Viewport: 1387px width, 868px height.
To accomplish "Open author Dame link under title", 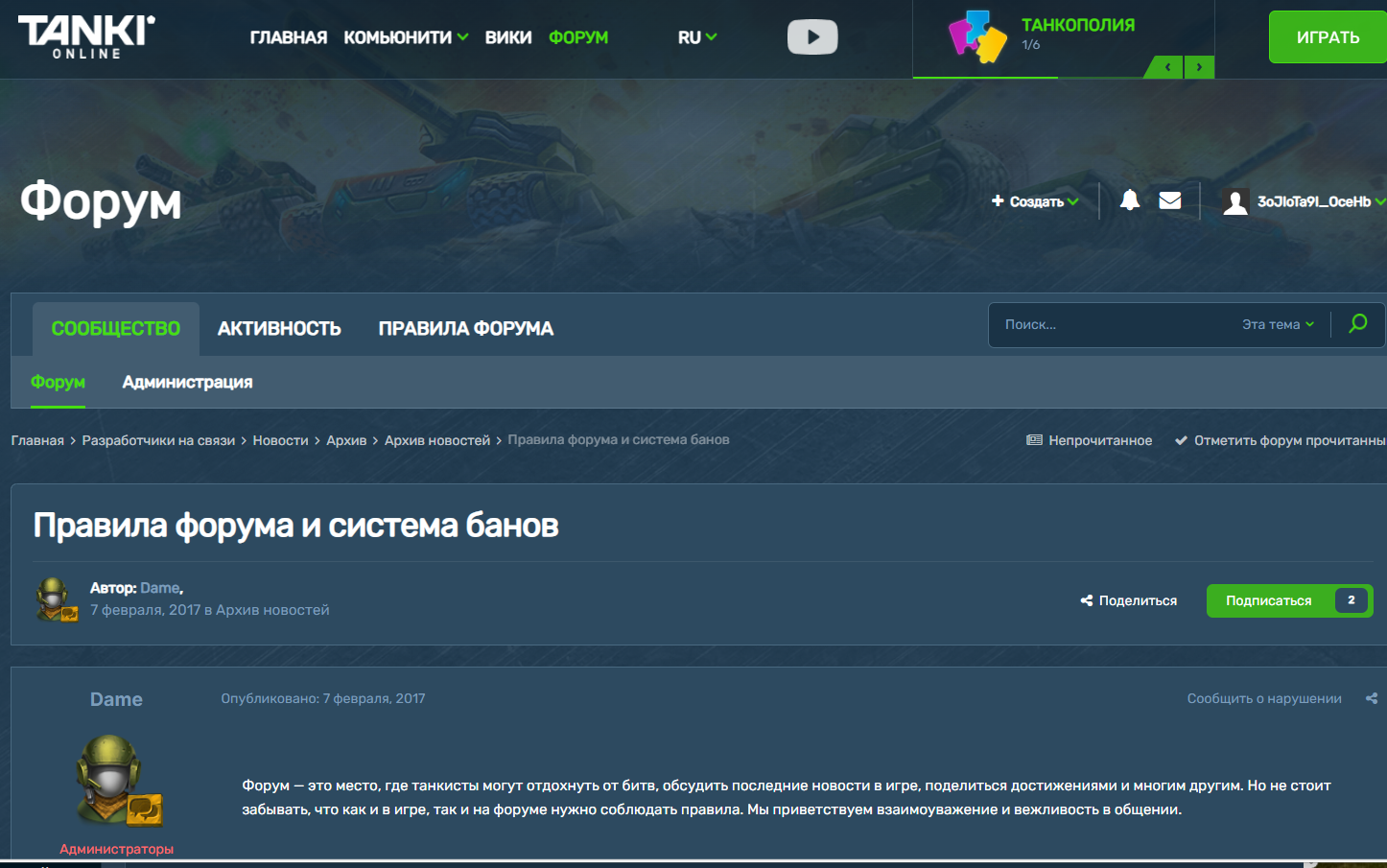I will 159,588.
